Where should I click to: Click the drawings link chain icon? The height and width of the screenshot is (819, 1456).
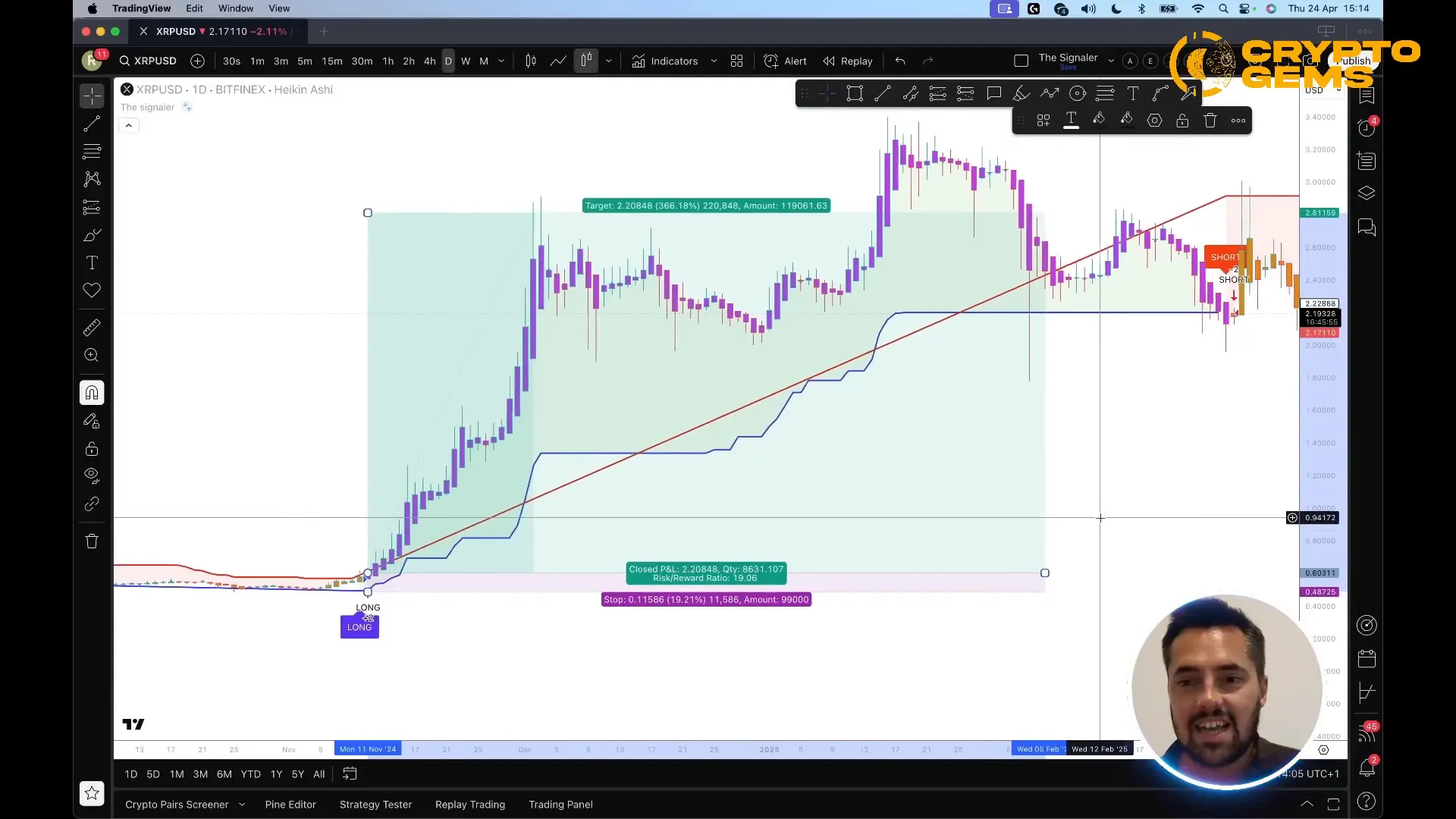tap(92, 504)
